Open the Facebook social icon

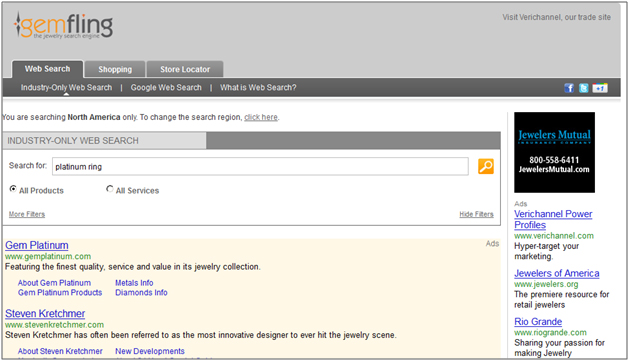(569, 88)
